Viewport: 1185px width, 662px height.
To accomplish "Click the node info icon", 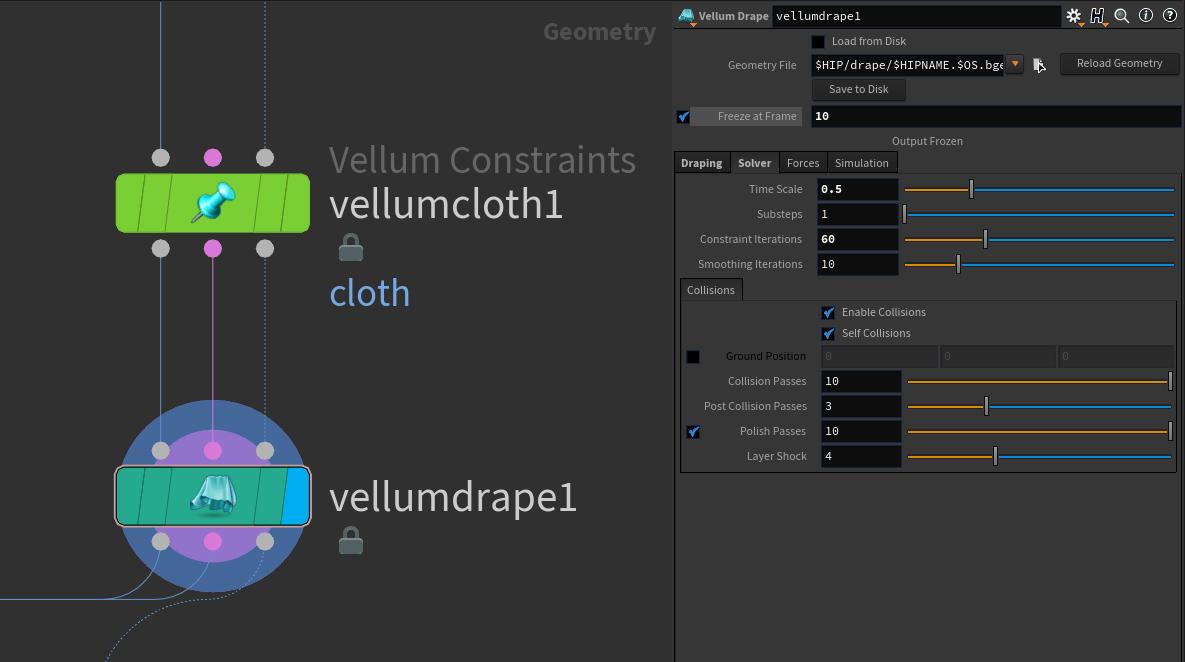I will click(x=1146, y=15).
